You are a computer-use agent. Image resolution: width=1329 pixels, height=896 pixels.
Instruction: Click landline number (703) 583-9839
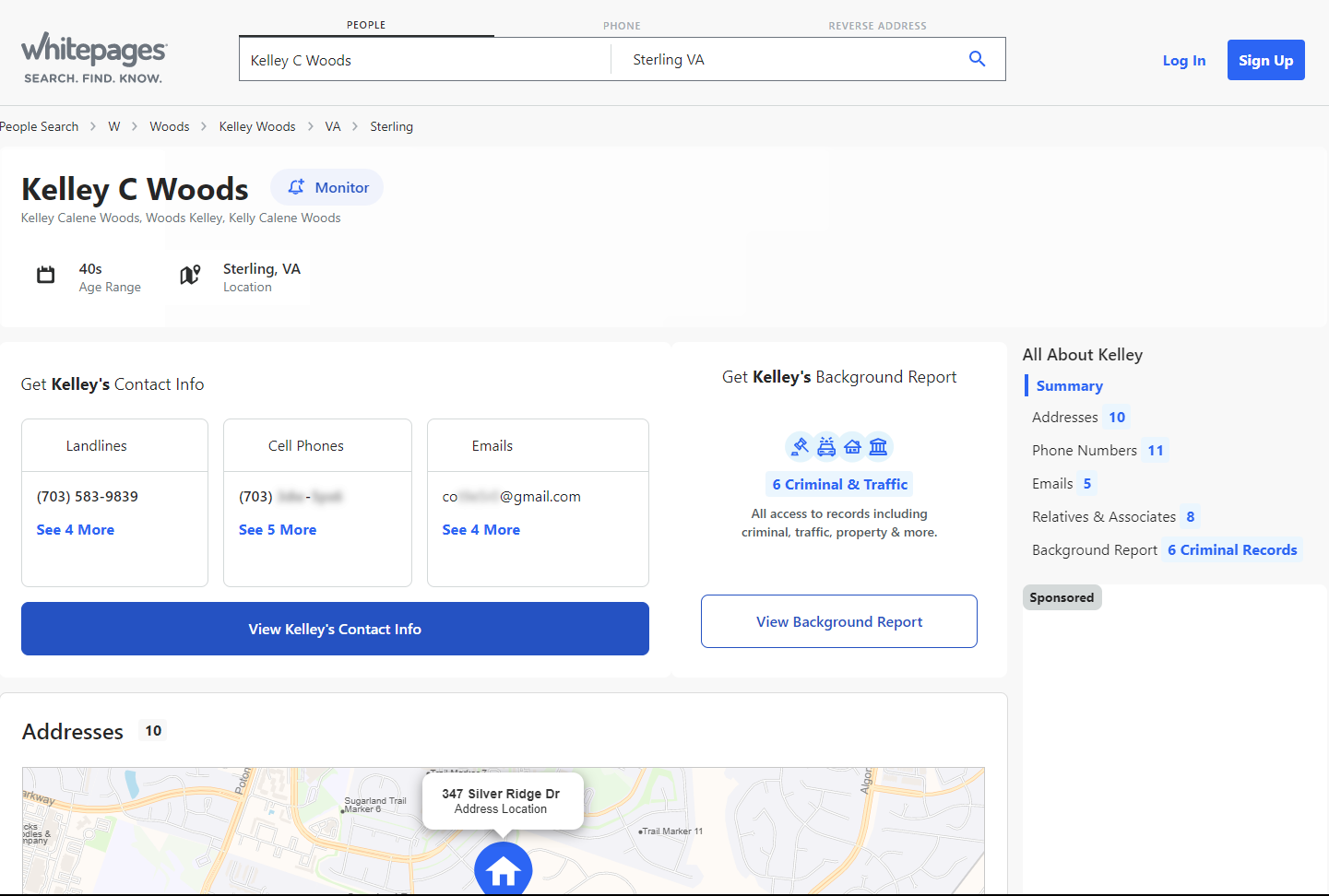(x=88, y=497)
